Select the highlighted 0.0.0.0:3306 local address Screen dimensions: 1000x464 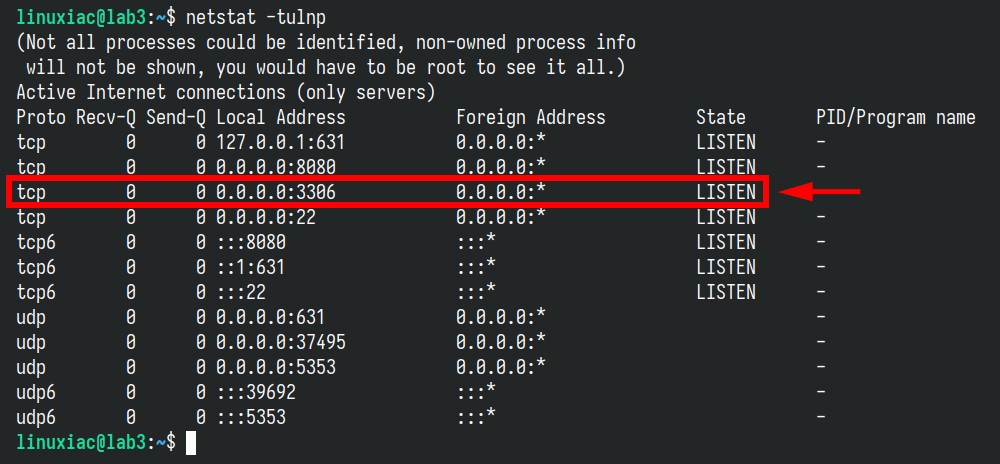tap(276, 192)
